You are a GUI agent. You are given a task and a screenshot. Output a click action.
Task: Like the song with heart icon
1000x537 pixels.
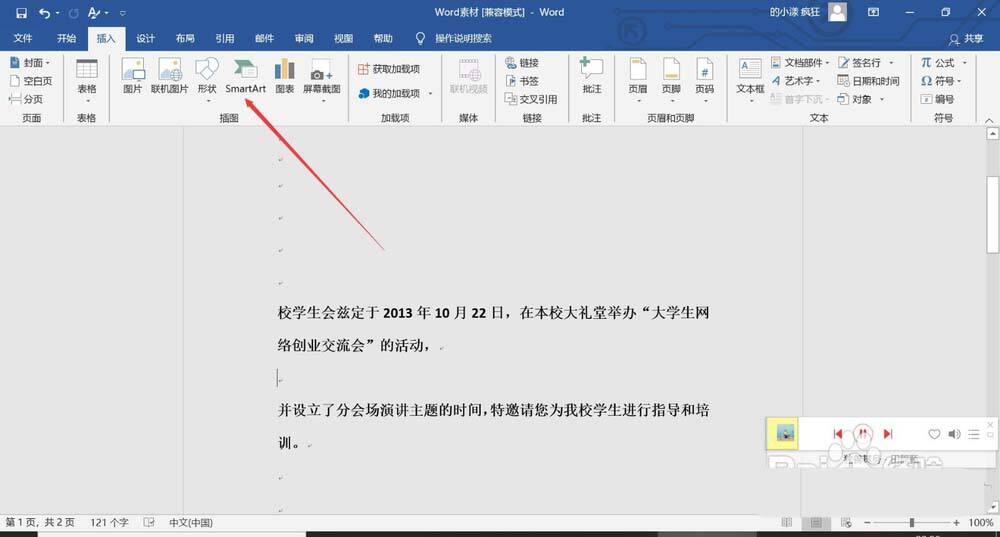click(934, 434)
